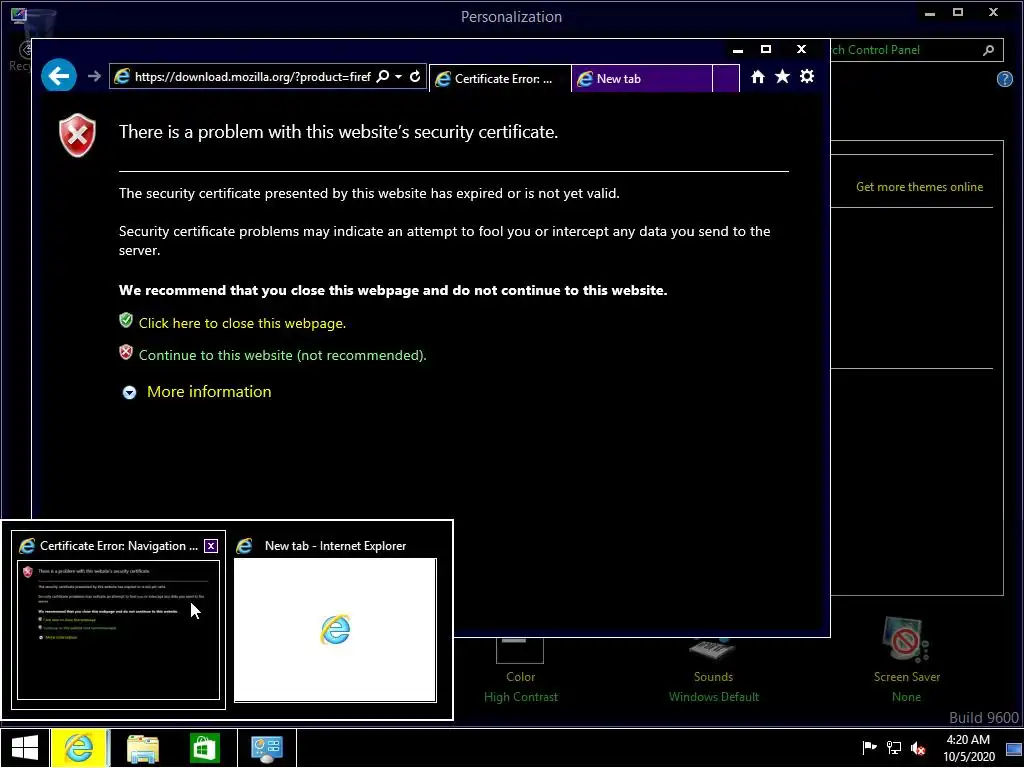The image size is (1024, 768).
Task: Click the More information link text
Action: [x=209, y=391]
